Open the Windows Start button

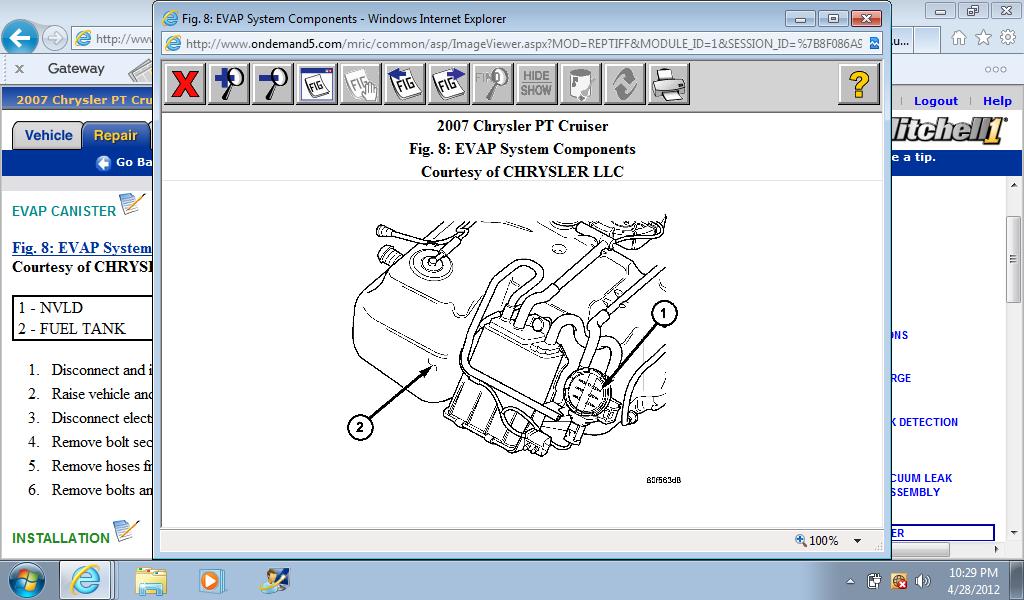[x=26, y=580]
